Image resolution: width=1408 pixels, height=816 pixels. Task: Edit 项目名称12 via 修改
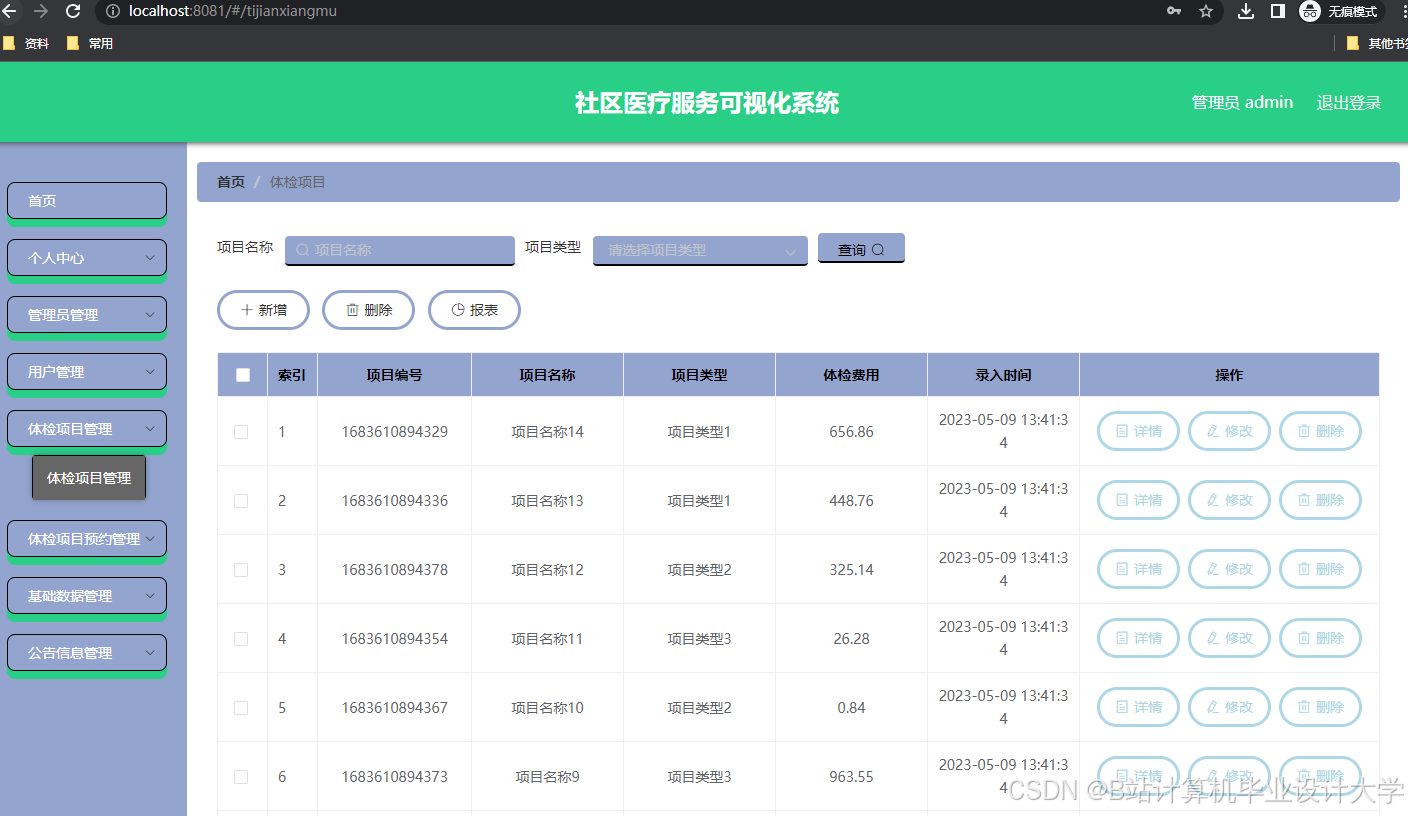pos(1229,569)
